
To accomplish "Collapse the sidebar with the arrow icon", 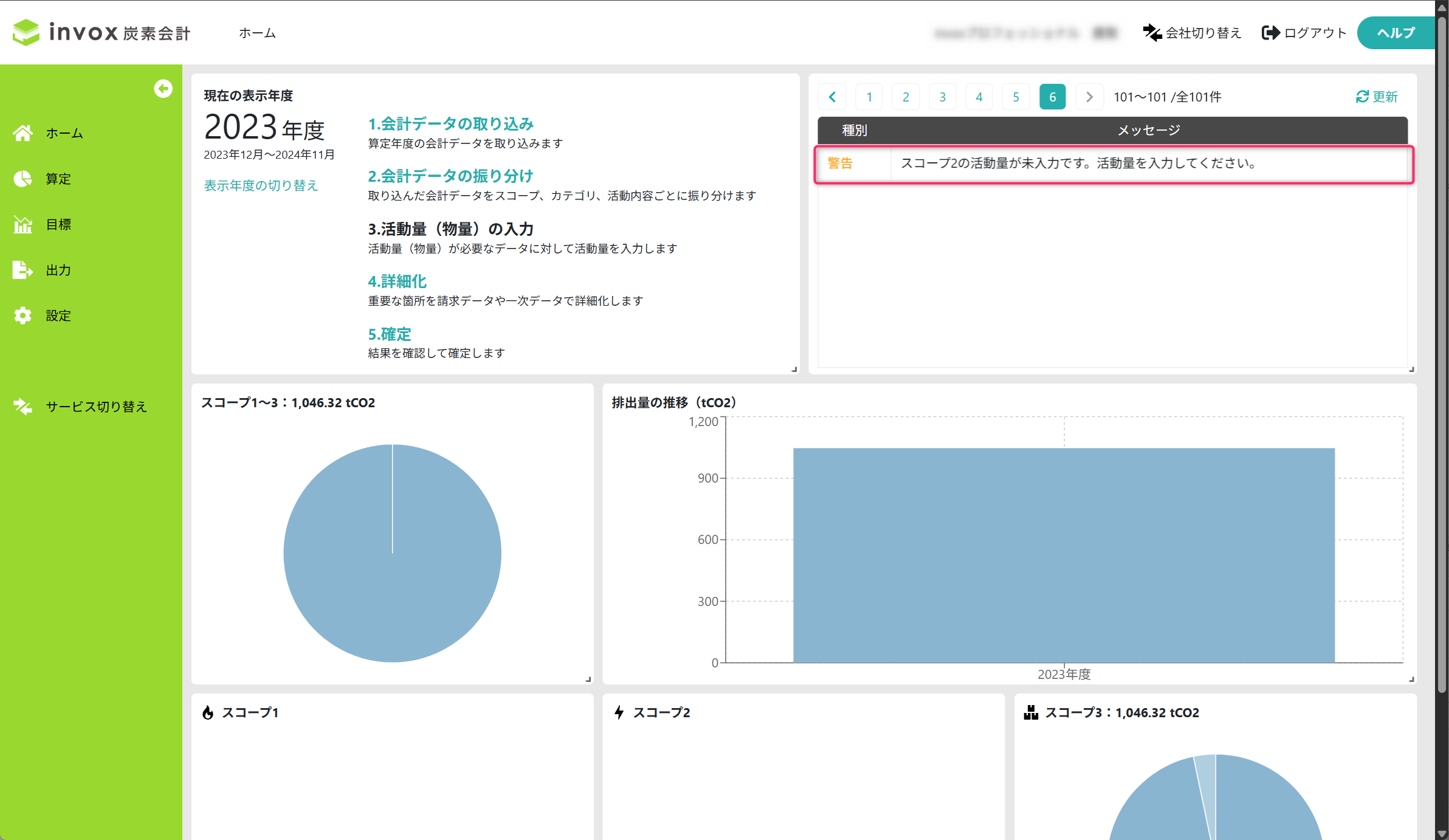I will coord(163,89).
